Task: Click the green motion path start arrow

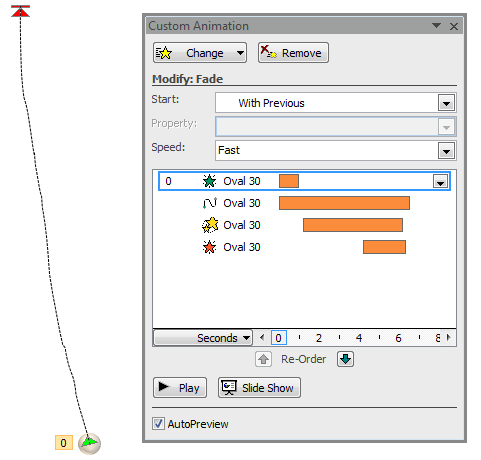Action: 89,442
